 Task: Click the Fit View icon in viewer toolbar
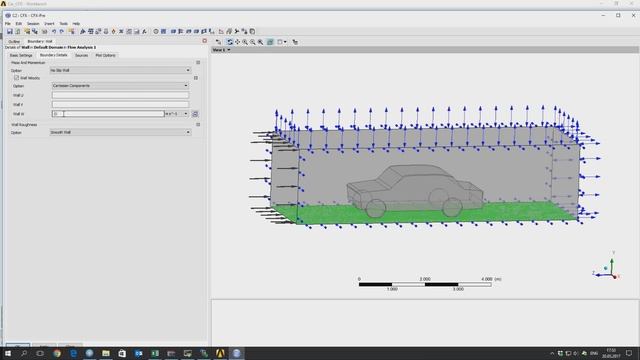270,42
